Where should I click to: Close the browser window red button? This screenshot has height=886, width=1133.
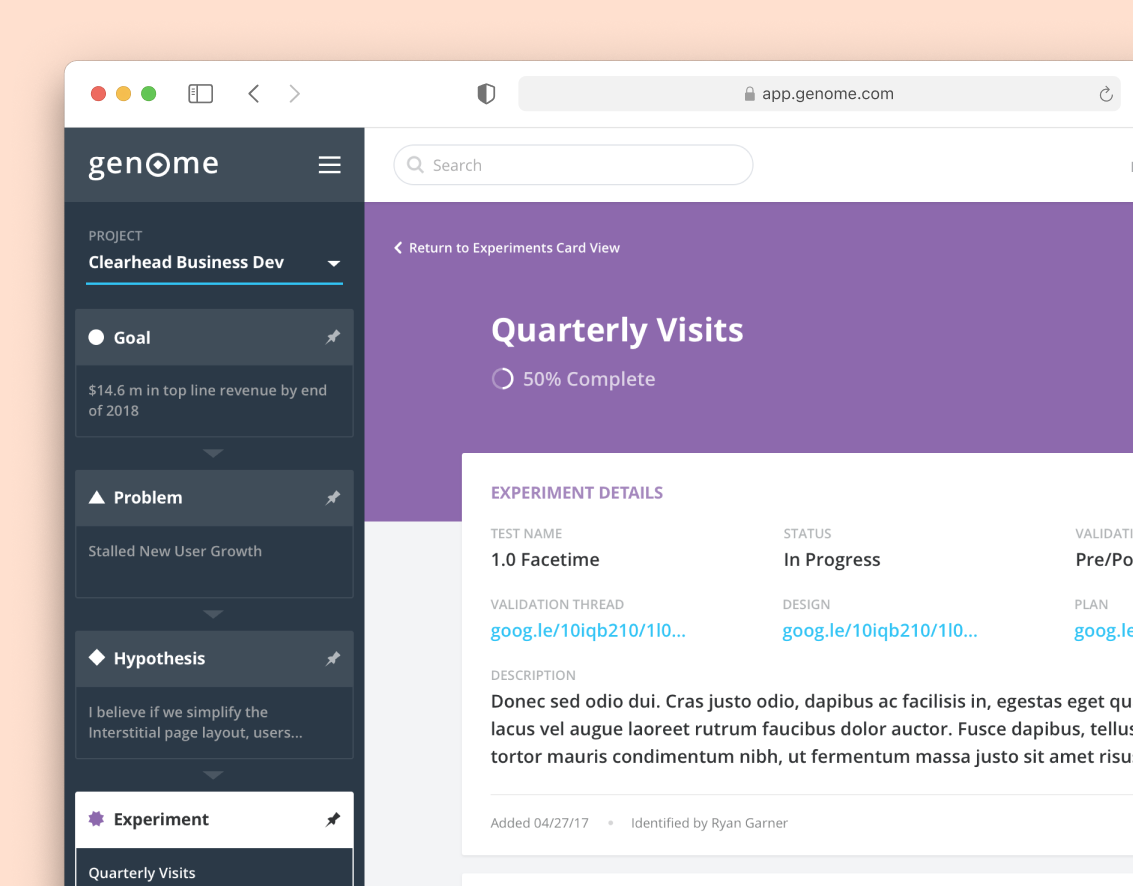pos(98,94)
